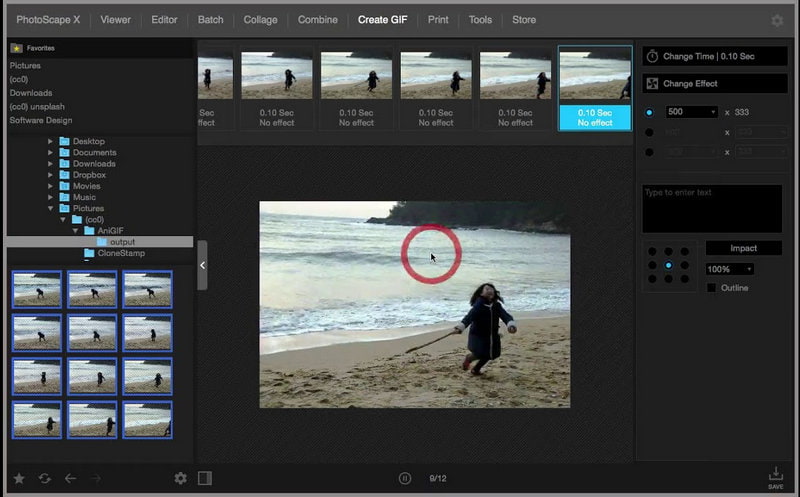The image size is (800, 497).
Task: Click the Save icon
Action: click(776, 477)
